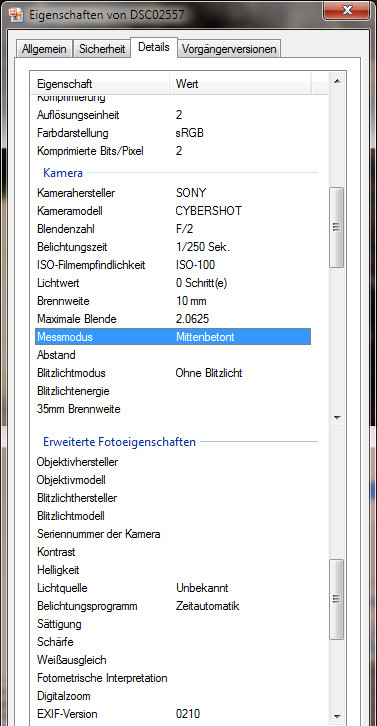Select the Objektivmodell row

click(x=173, y=480)
